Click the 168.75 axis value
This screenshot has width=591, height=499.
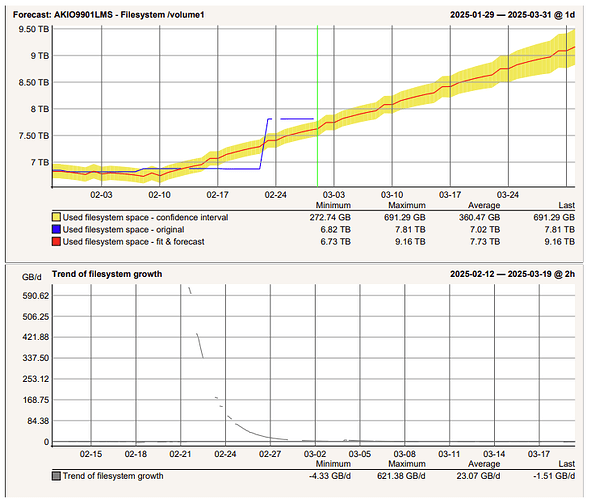[x=36, y=400]
